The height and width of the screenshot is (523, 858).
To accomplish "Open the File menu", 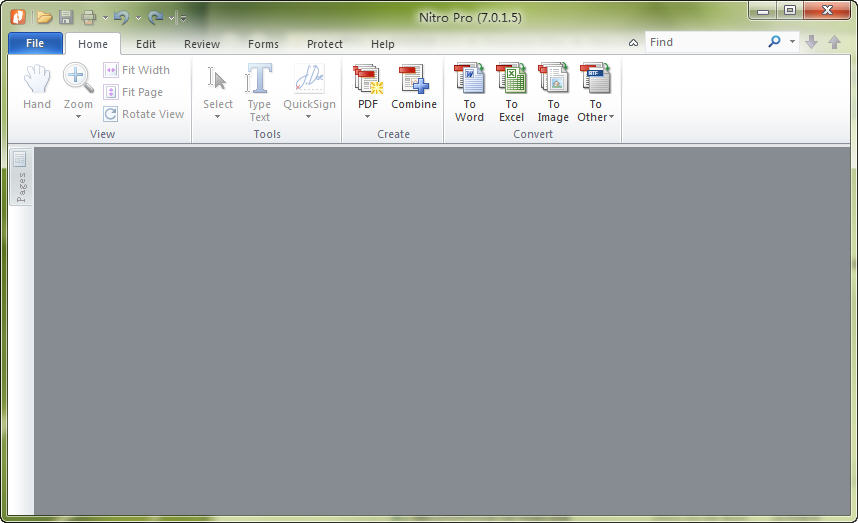I will tap(35, 43).
